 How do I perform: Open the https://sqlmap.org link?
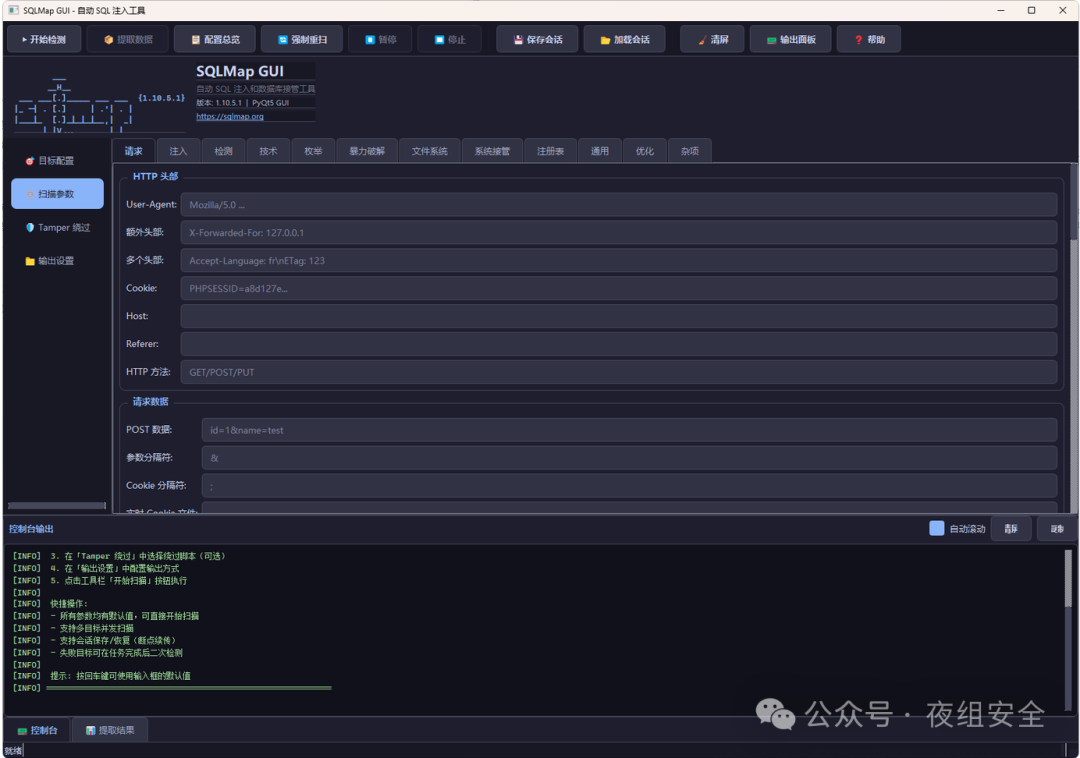click(230, 116)
